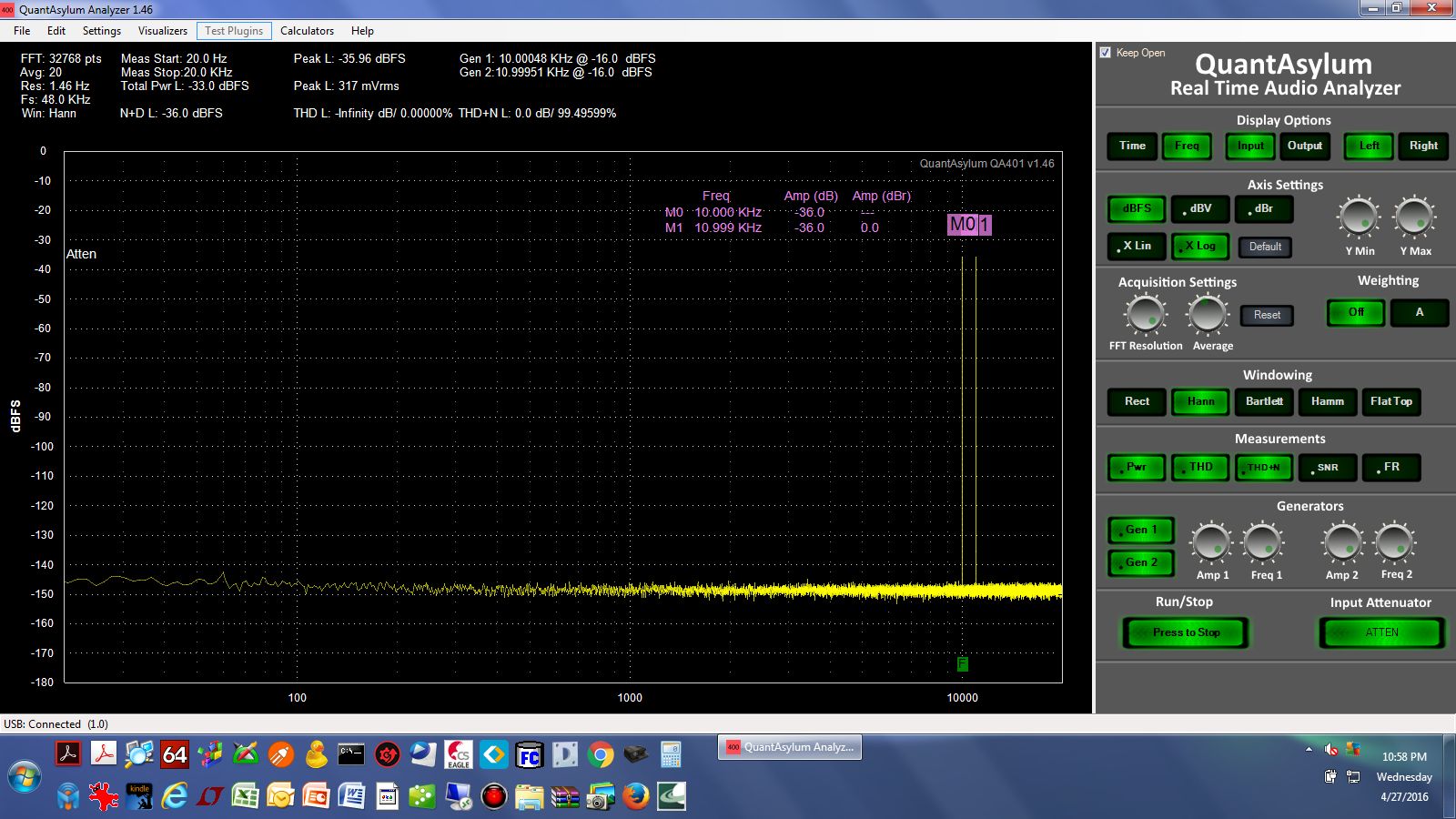The image size is (1456, 819).
Task: Open the Command Prompt taskbar icon
Action: click(x=351, y=754)
